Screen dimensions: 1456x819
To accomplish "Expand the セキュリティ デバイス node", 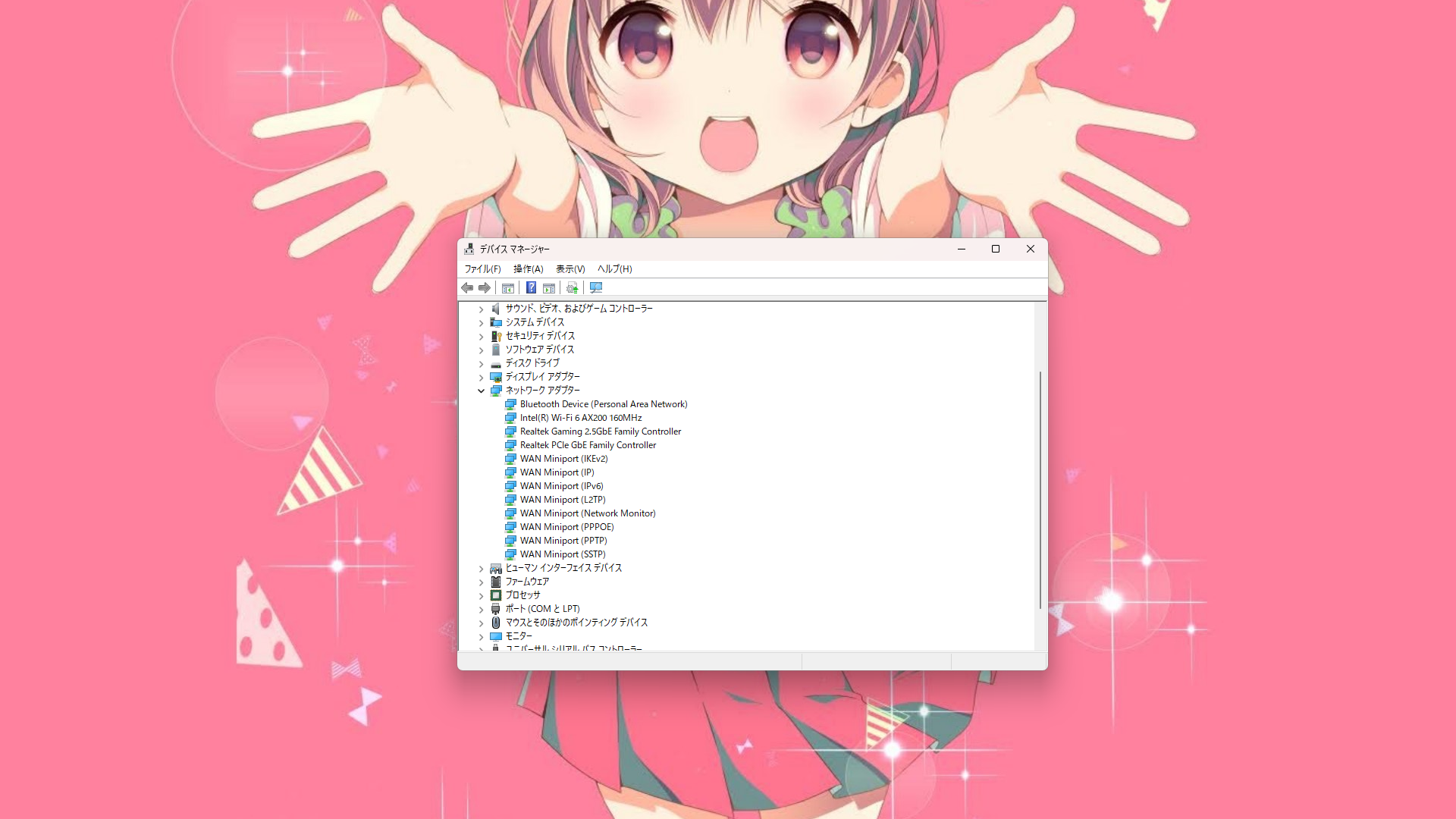I will [x=481, y=337].
